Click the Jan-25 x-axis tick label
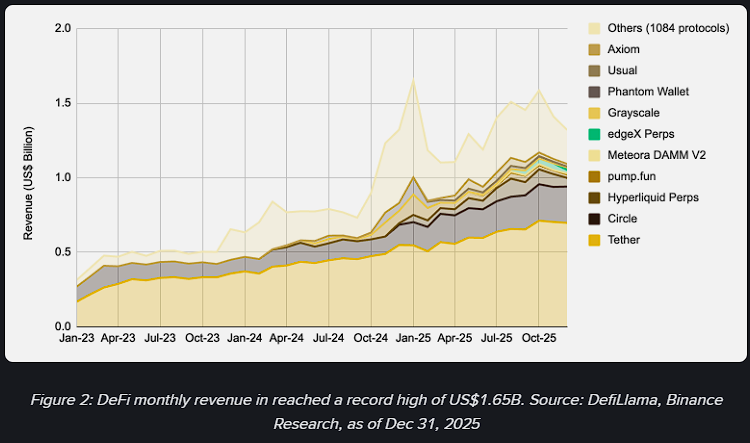Screen dimensions: 750x443 (412, 340)
